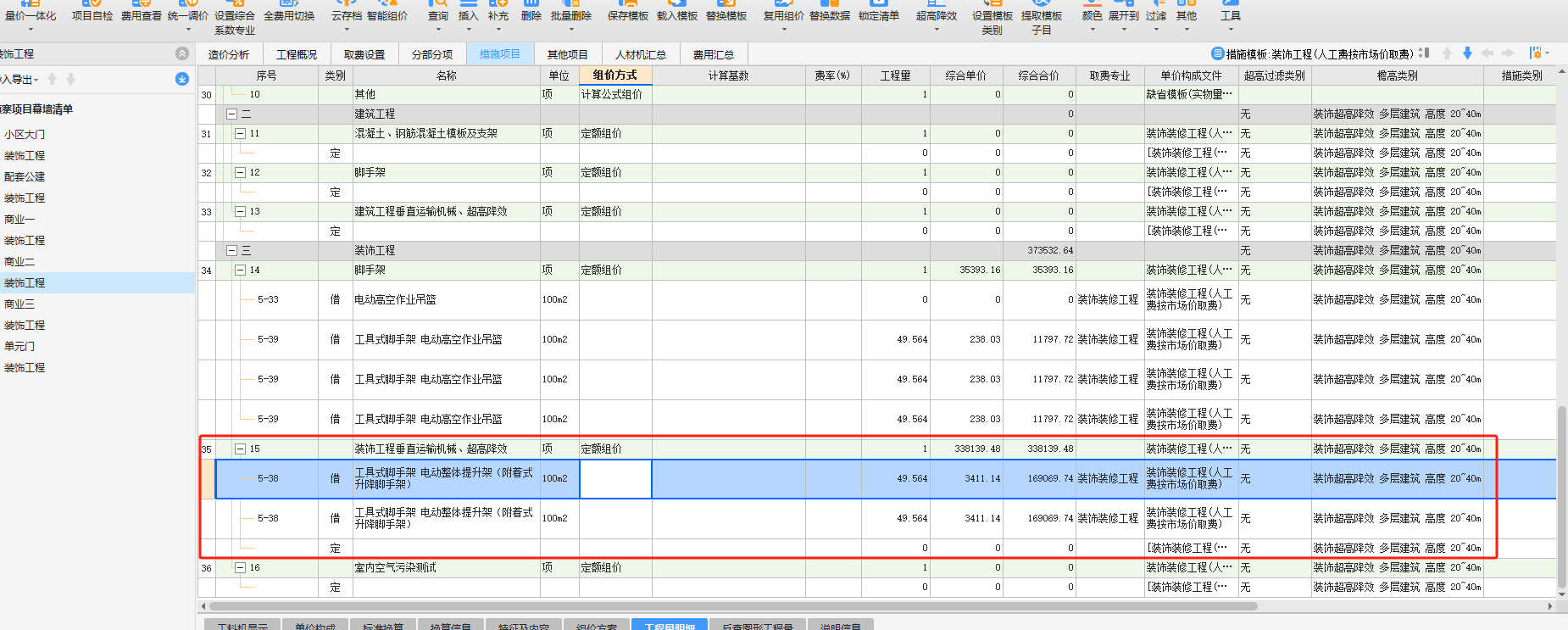Switch to 分部分项 tab

432,54
